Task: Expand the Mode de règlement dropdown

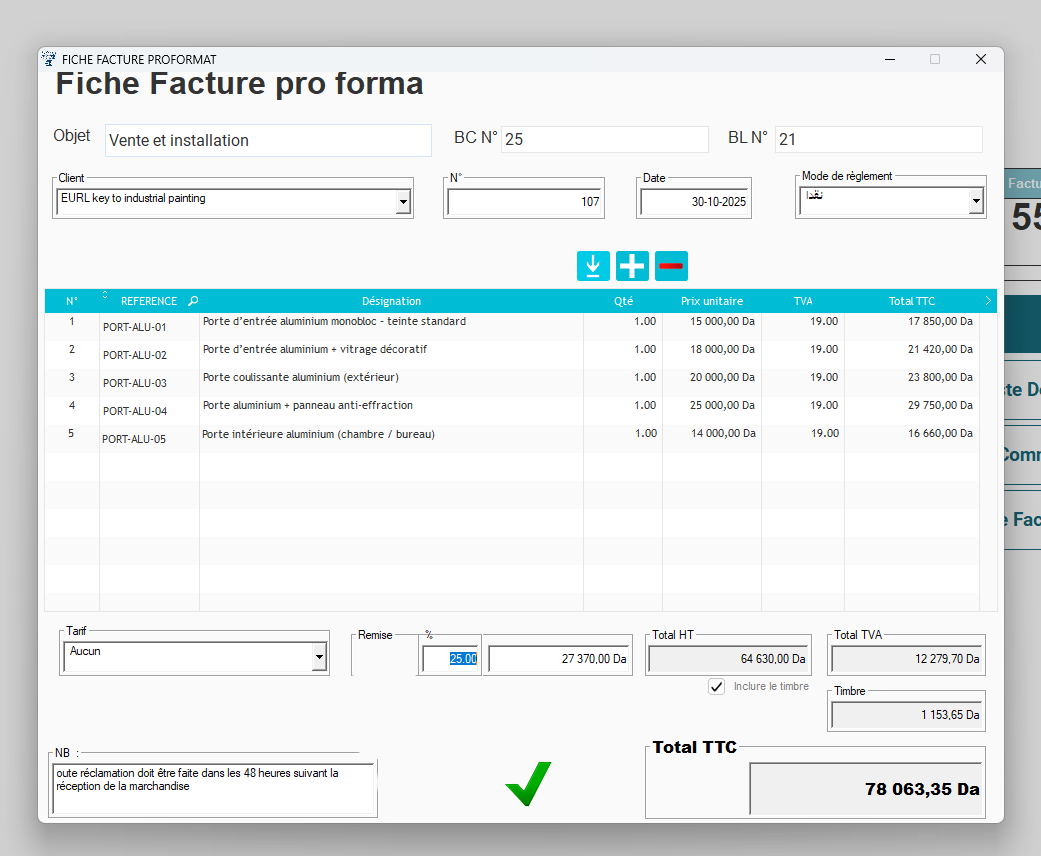Action: pyautogui.click(x=976, y=200)
